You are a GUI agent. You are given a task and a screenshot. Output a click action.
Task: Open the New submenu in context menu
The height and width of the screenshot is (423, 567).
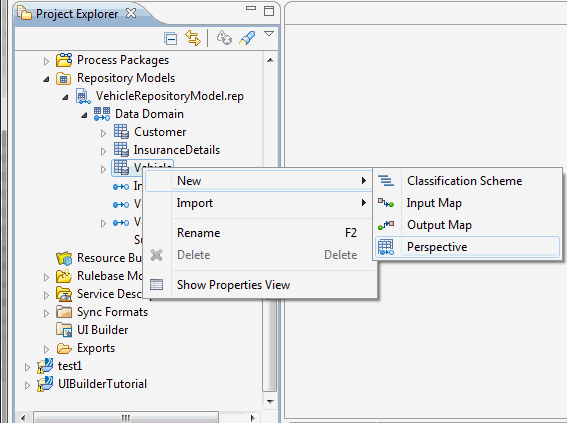(258, 181)
